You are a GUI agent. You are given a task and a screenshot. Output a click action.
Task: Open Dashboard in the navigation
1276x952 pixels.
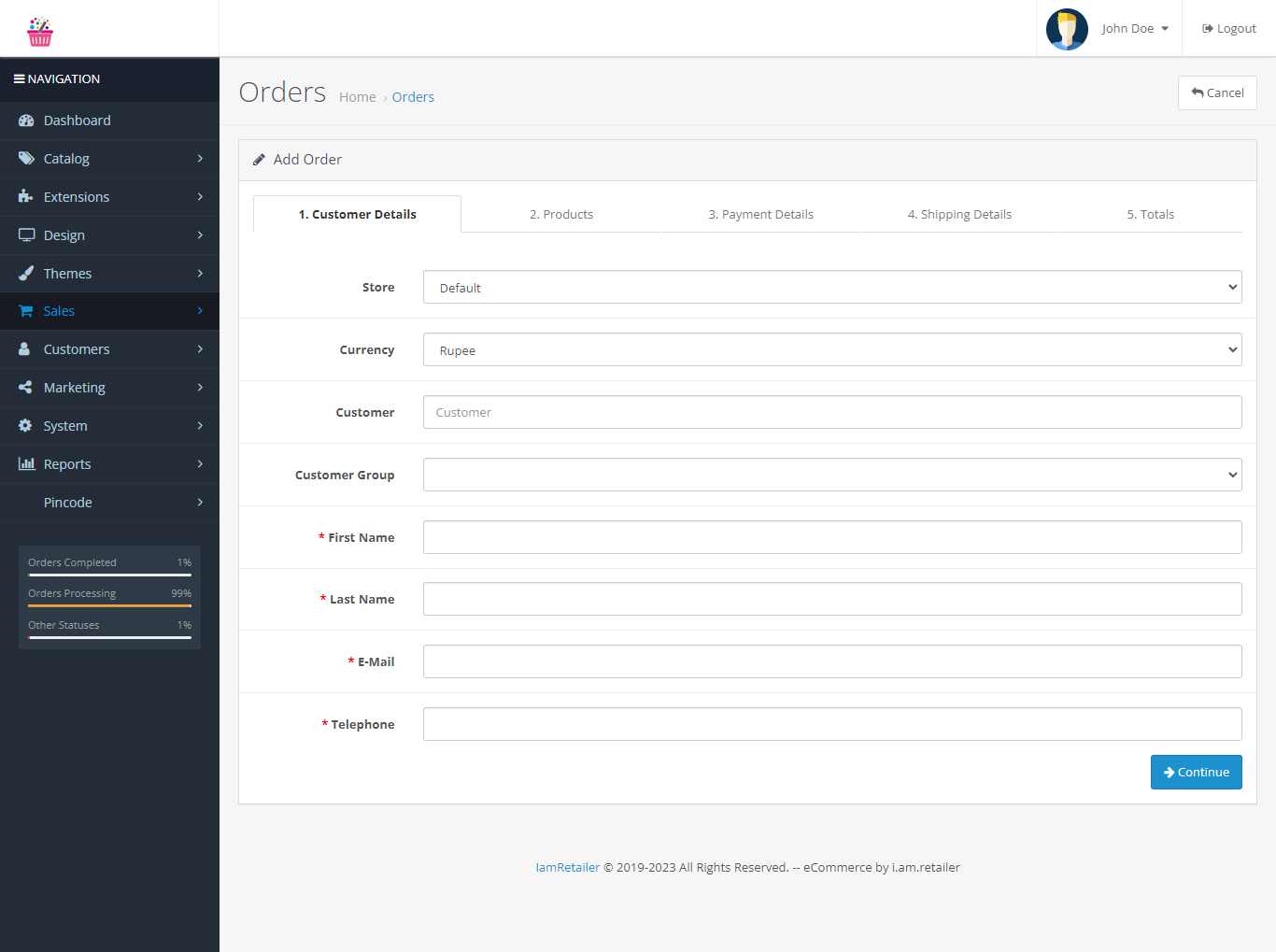109,121
